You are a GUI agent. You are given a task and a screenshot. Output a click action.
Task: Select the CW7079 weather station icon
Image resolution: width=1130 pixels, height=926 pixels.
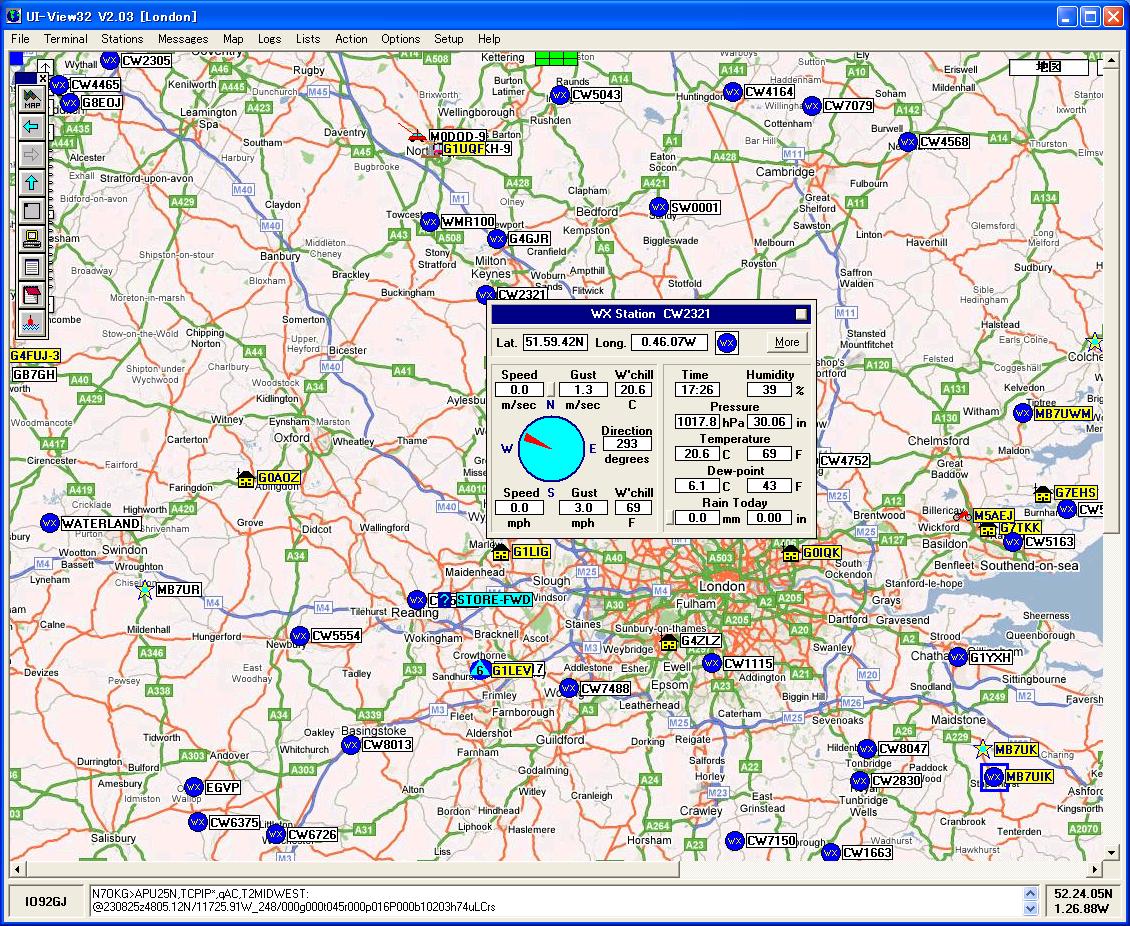pyautogui.click(x=811, y=107)
